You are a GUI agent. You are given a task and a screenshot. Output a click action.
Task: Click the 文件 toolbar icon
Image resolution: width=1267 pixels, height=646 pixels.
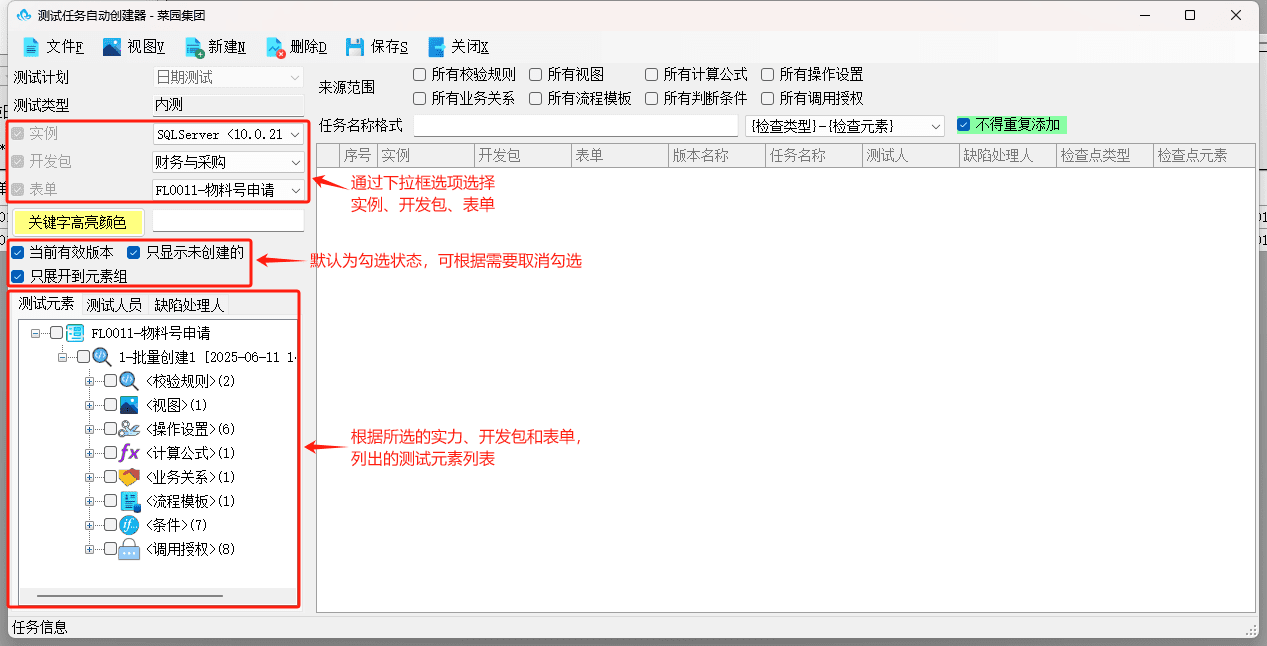coord(31,46)
